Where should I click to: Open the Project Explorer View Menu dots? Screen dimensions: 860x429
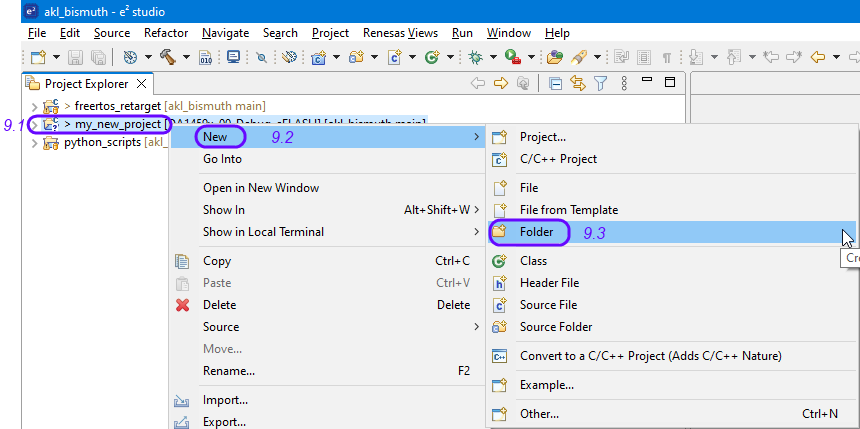point(624,83)
